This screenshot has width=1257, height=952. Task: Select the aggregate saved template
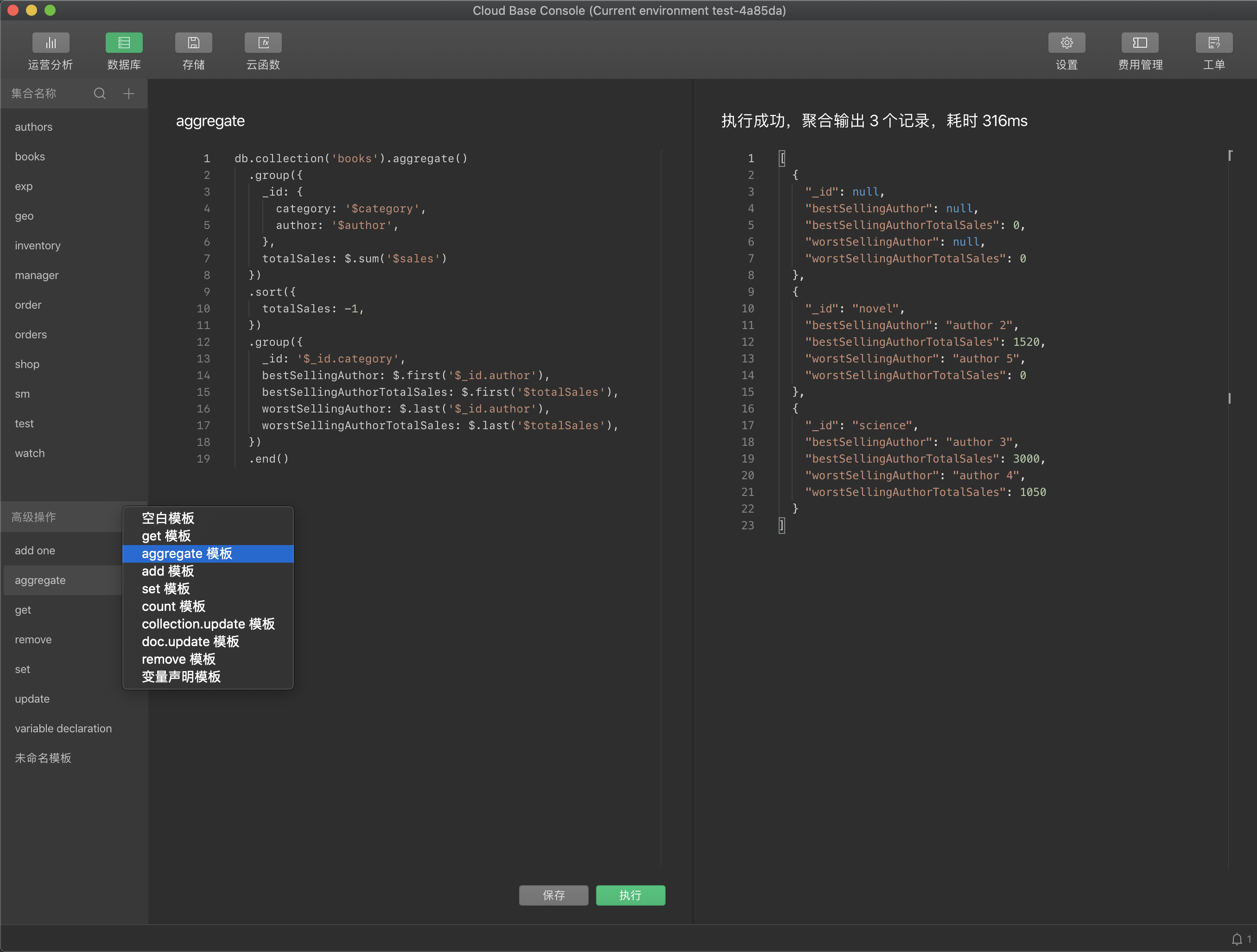point(63,580)
